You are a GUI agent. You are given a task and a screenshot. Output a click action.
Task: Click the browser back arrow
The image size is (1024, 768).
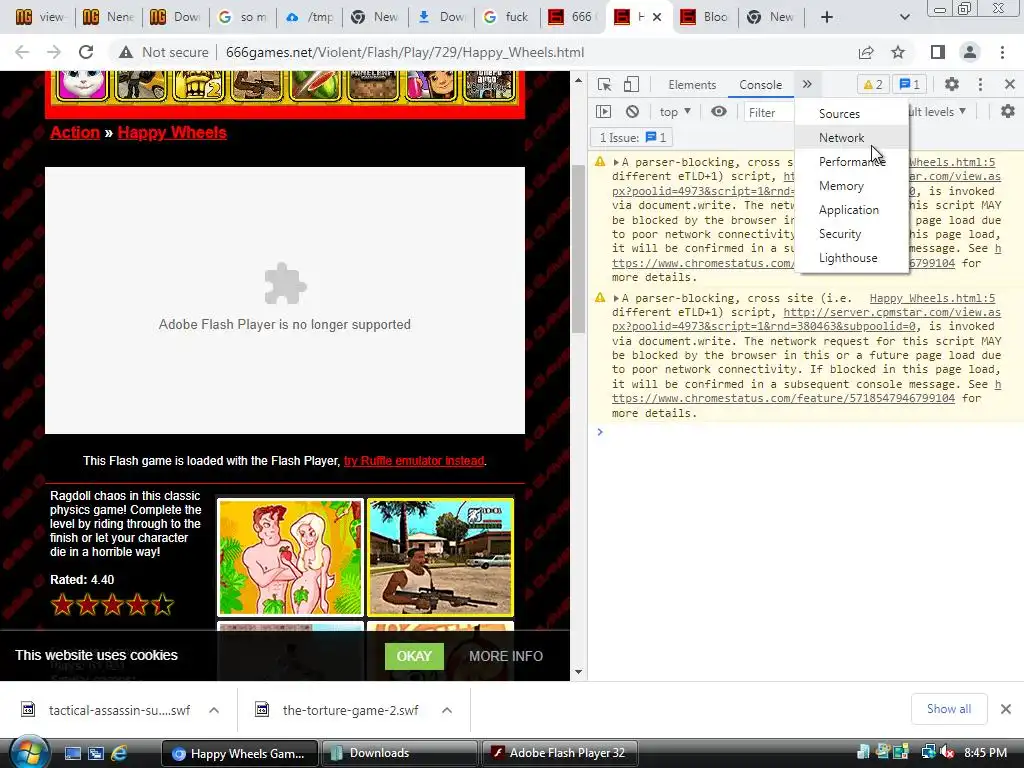[x=22, y=52]
